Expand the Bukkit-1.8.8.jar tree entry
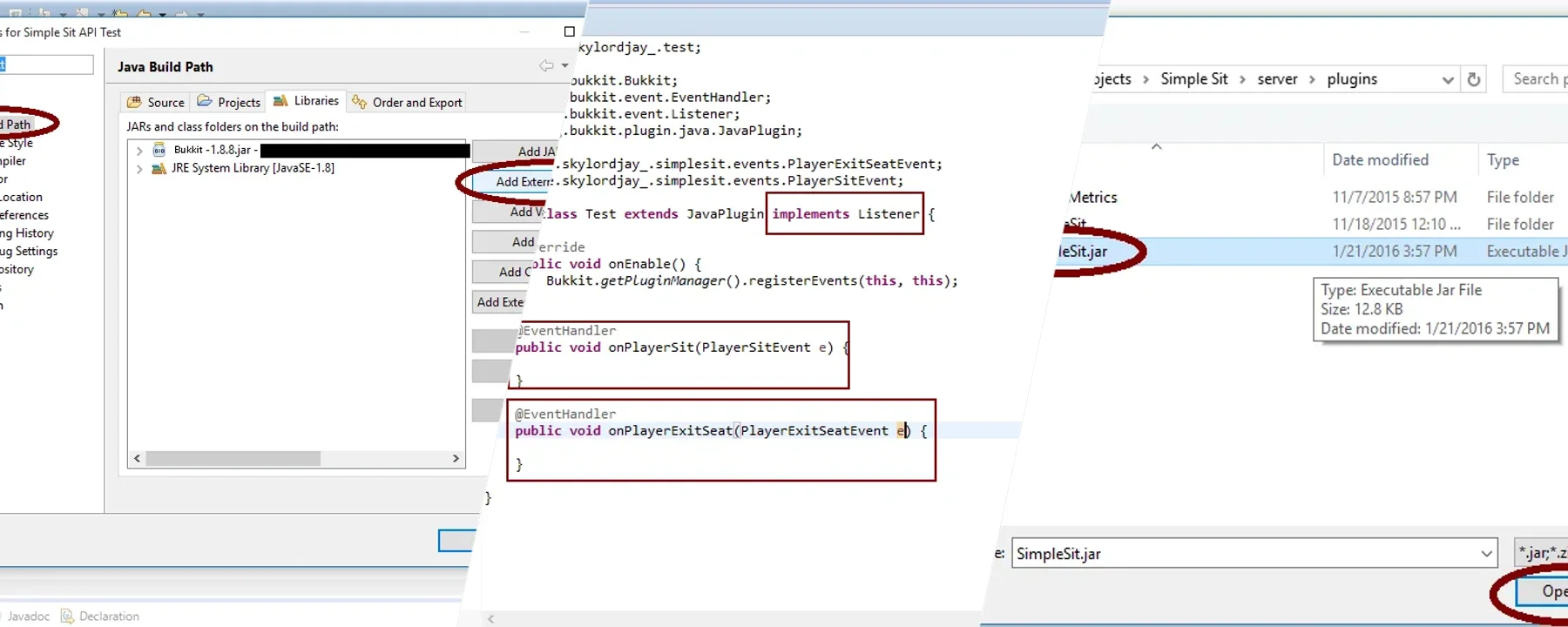 click(x=139, y=151)
